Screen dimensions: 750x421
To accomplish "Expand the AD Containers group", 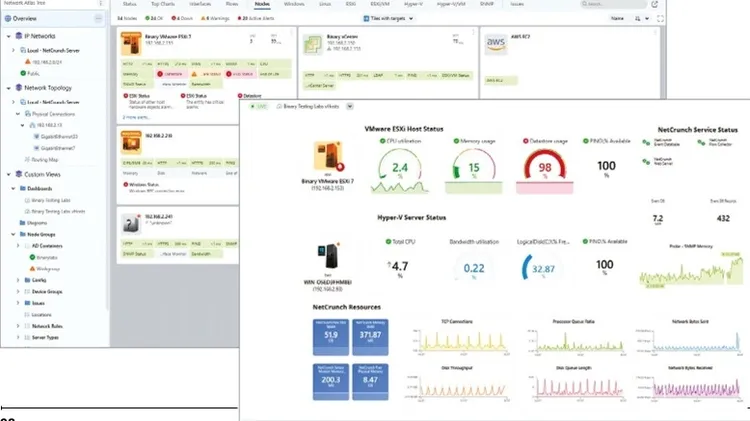I will (18, 245).
